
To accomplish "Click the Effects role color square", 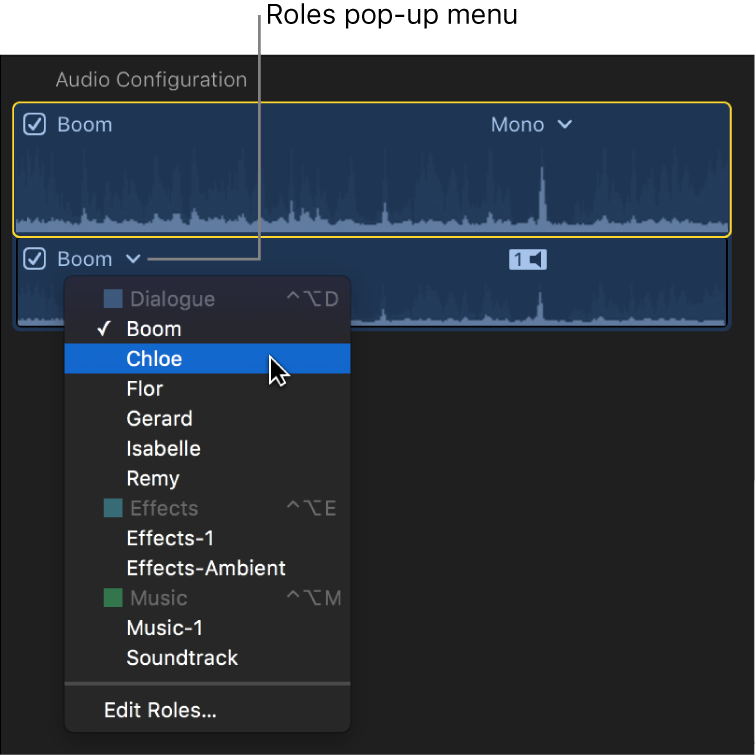I will 113,508.
